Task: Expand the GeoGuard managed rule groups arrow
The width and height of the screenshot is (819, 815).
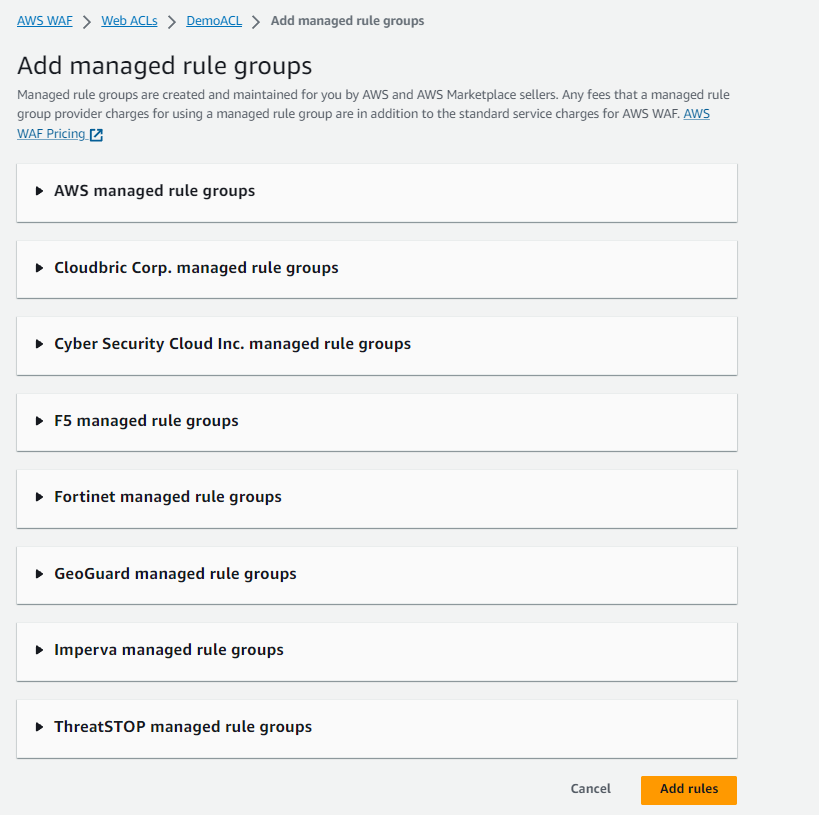Action: coord(39,574)
